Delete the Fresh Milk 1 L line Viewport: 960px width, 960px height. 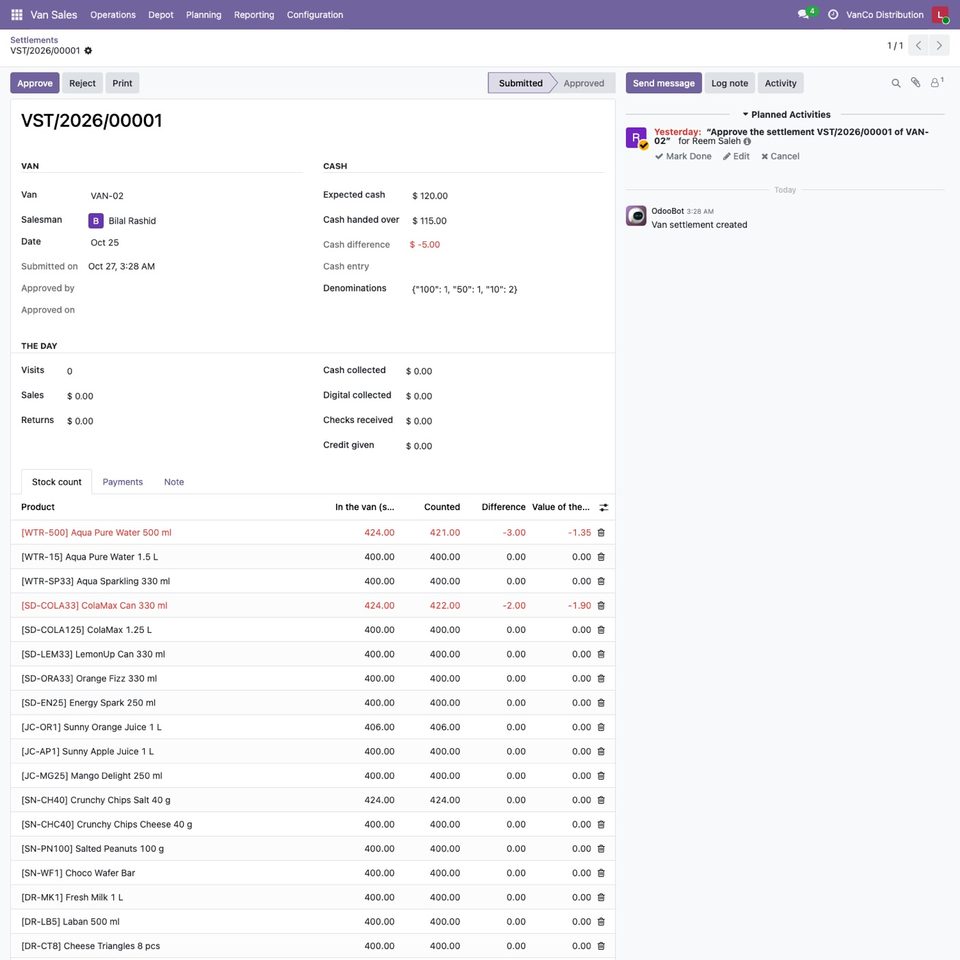click(601, 898)
